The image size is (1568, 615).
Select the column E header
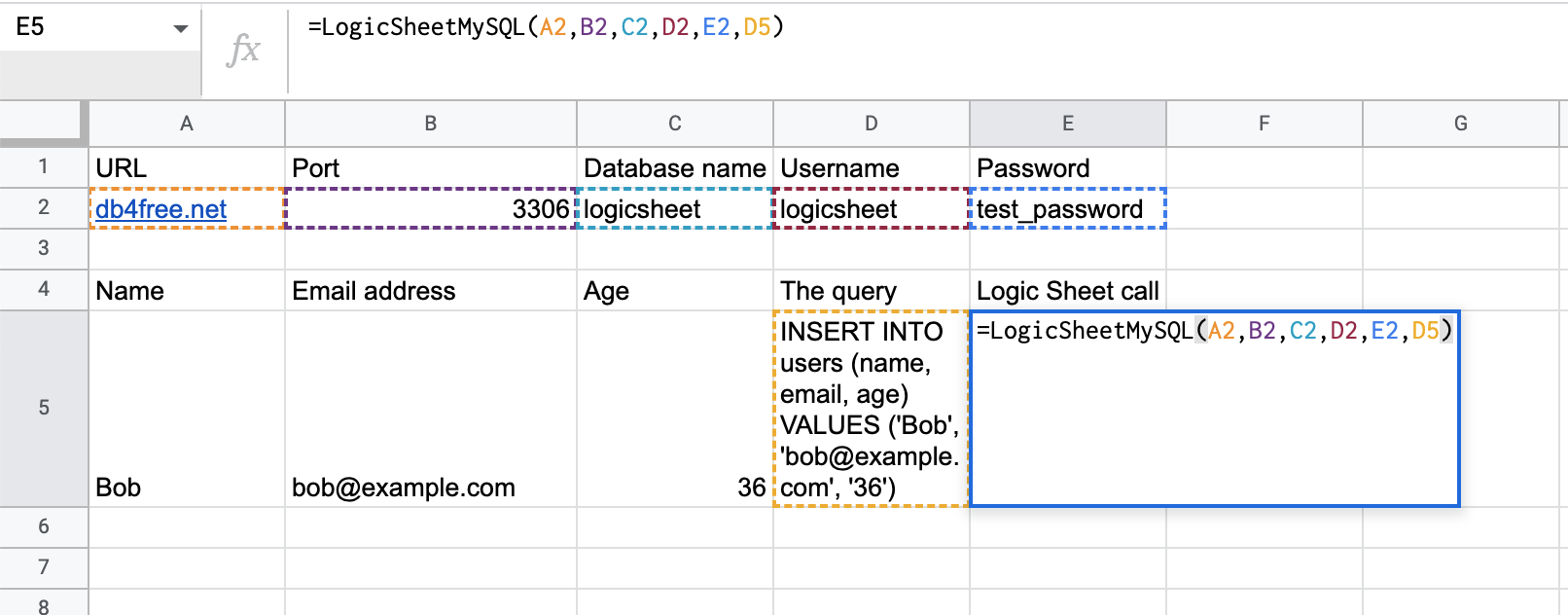coord(1068,124)
